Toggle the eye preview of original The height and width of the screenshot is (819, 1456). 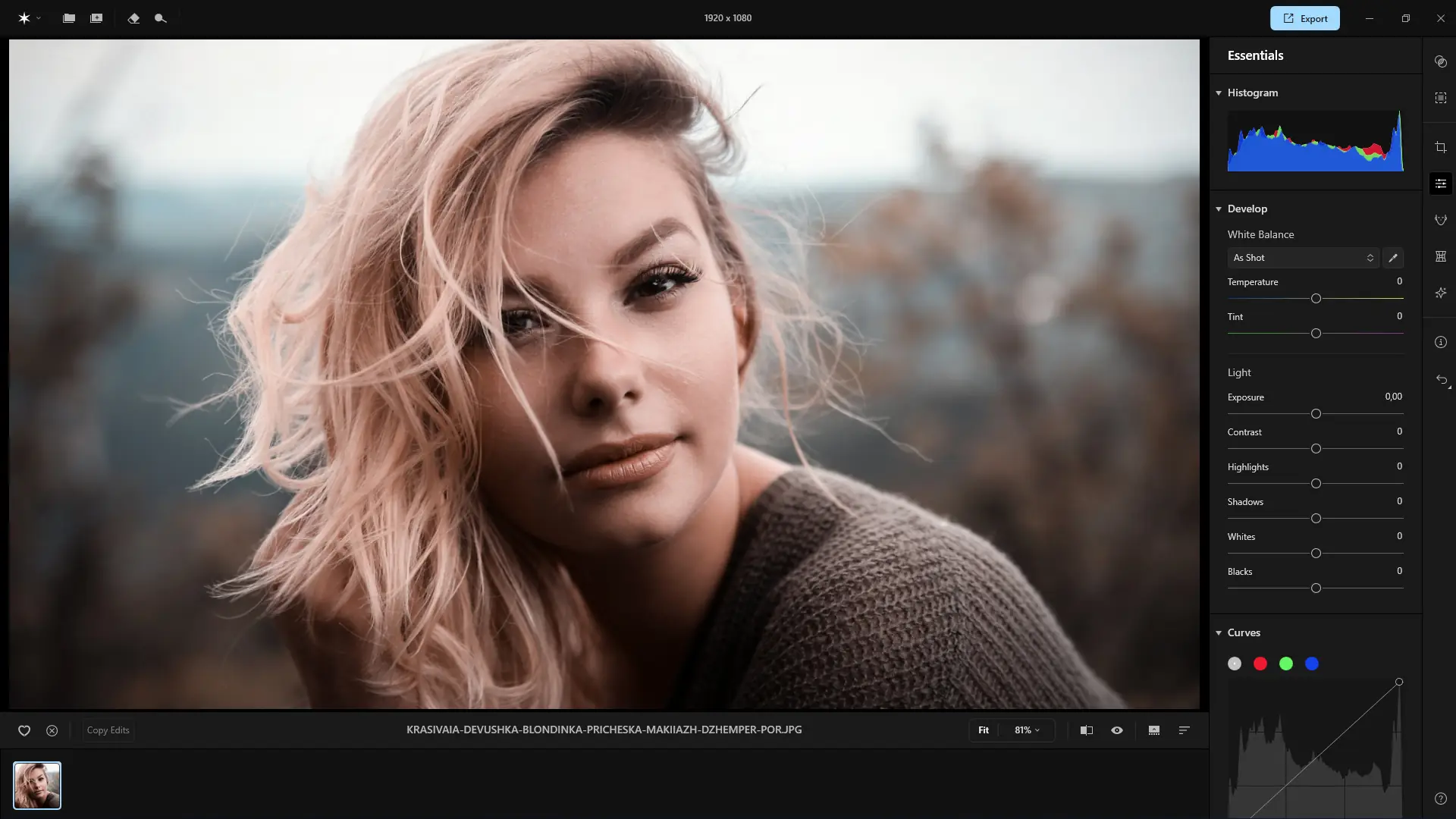1117,730
